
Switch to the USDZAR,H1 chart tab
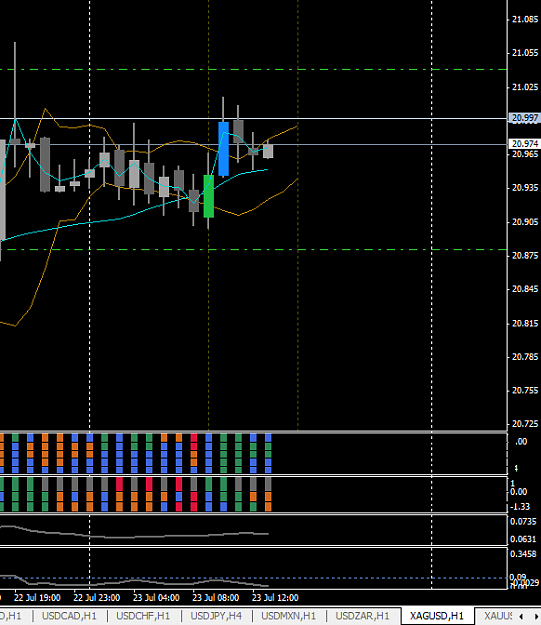pyautogui.click(x=362, y=616)
